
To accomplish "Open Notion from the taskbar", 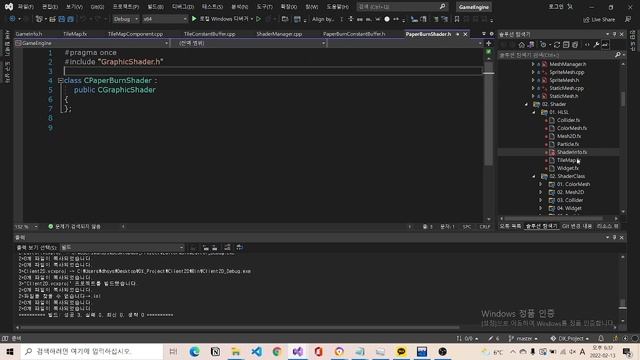I will tap(215, 351).
